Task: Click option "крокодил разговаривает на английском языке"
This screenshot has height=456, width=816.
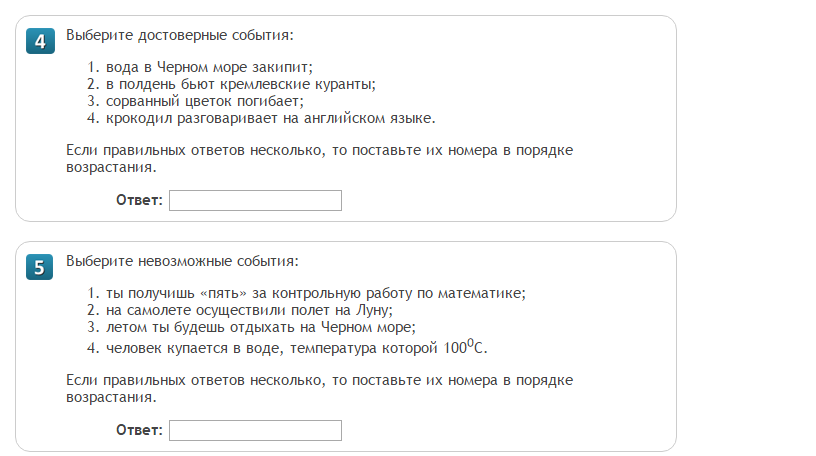Action: pos(269,118)
